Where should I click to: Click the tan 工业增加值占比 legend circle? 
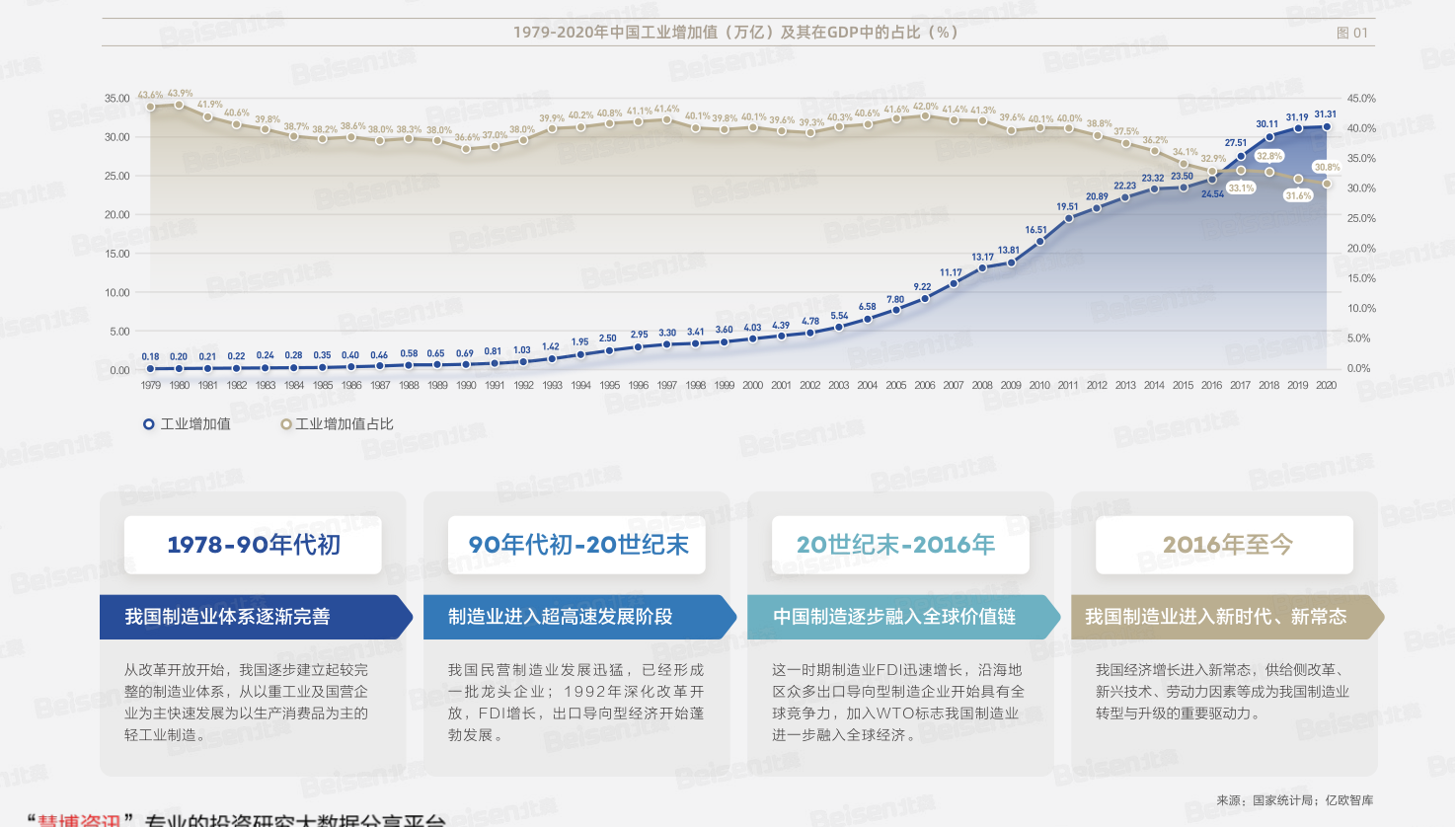(286, 424)
